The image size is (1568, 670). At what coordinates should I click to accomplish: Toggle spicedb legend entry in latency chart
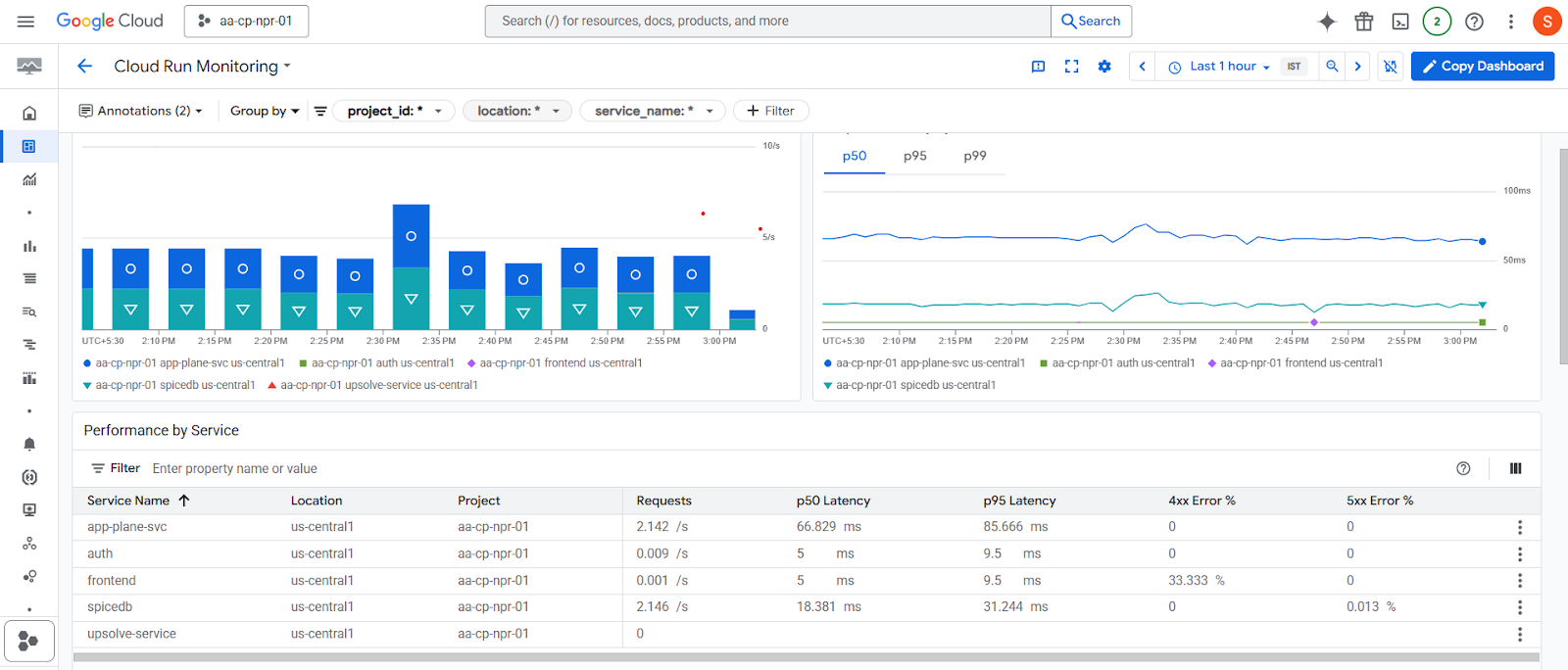point(910,385)
